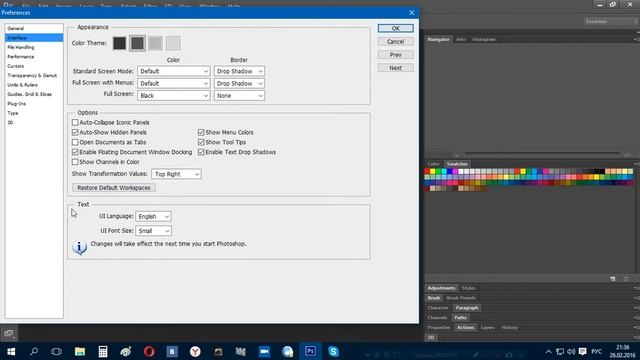Toggle Enable Floating Document Window Docking
Viewport: 640px width, 360px height.
click(75, 152)
